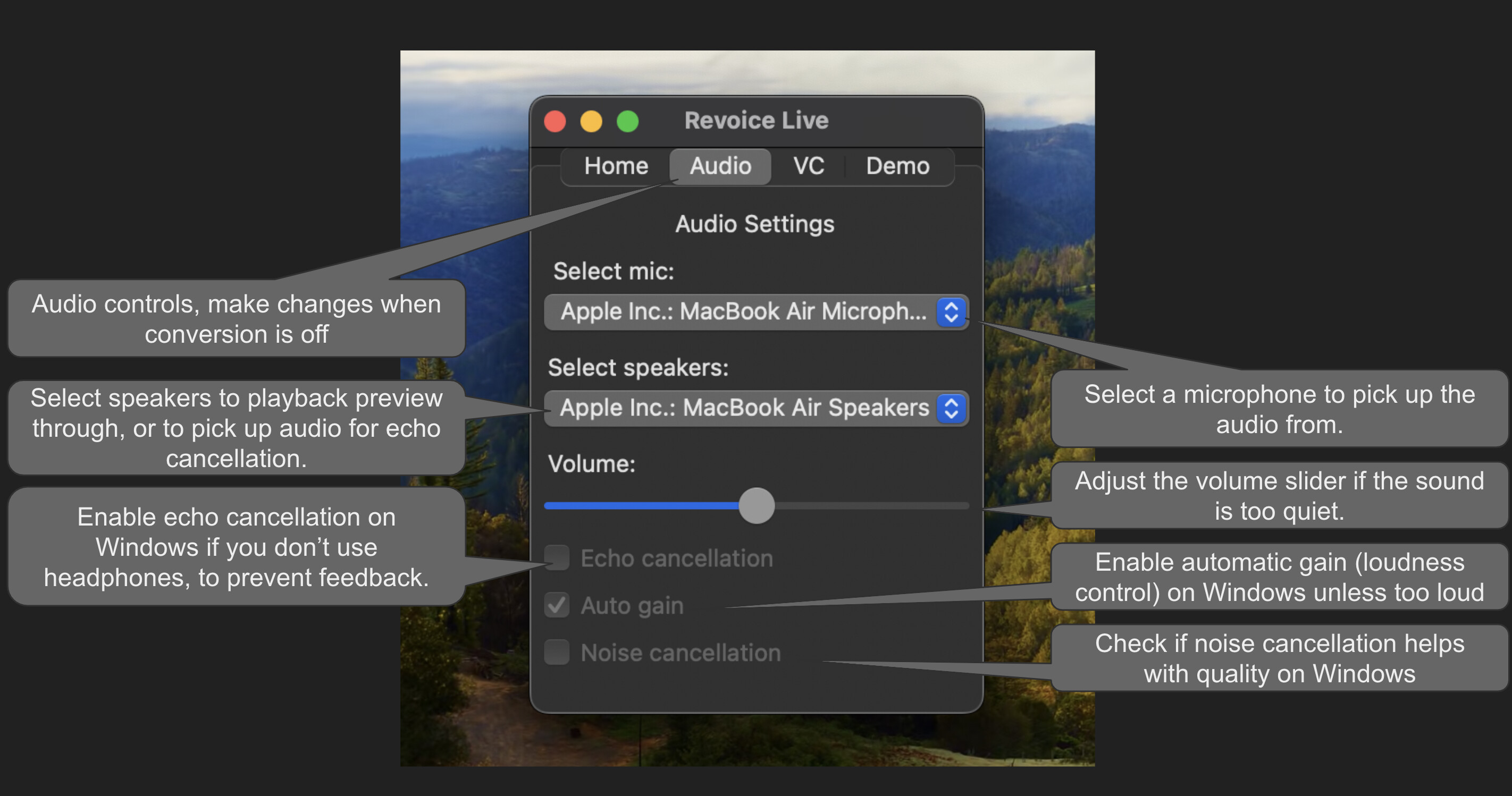Switch to the VC tab
This screenshot has height=796, width=1512.
[808, 166]
